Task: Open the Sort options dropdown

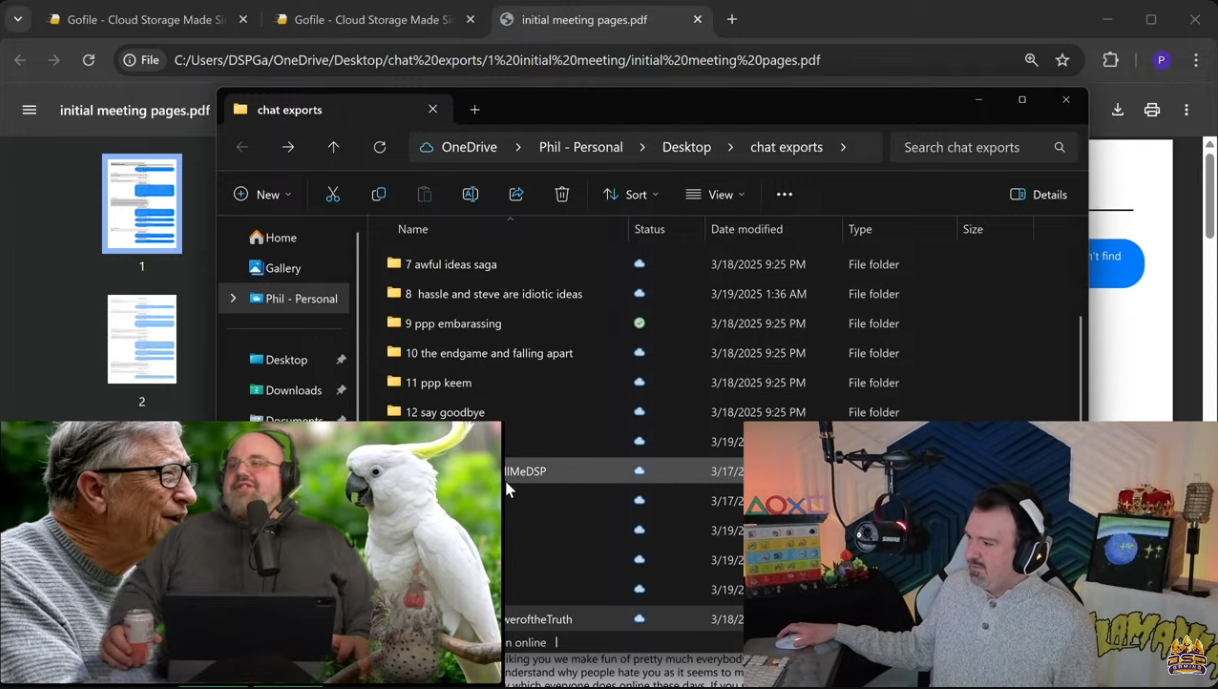Action: click(x=631, y=194)
